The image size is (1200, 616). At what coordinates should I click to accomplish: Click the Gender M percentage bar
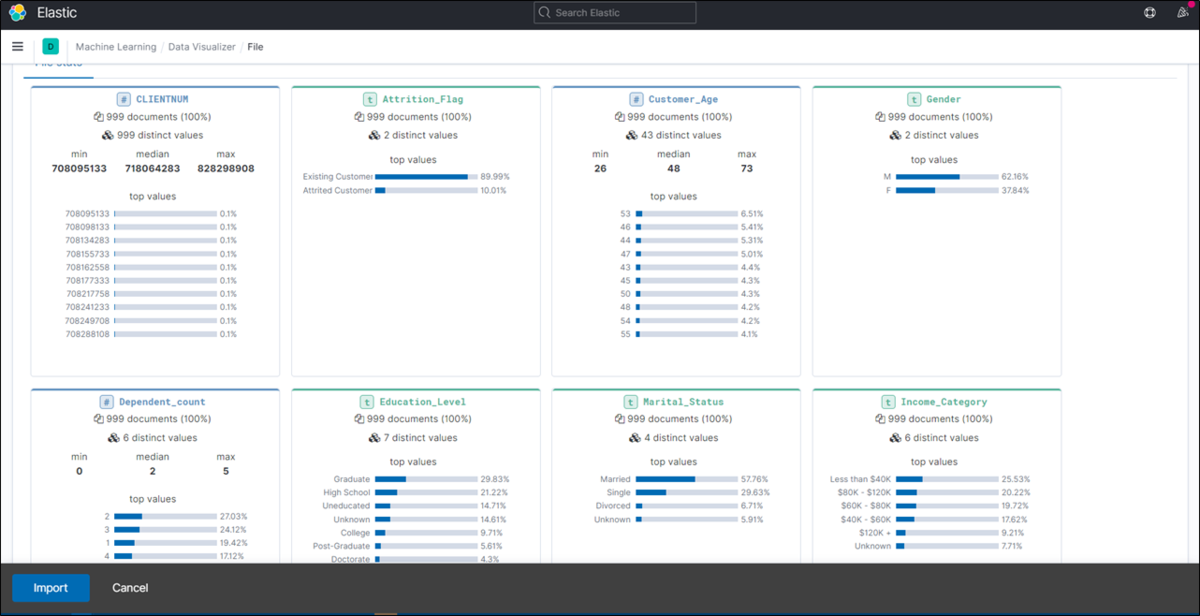coord(947,177)
